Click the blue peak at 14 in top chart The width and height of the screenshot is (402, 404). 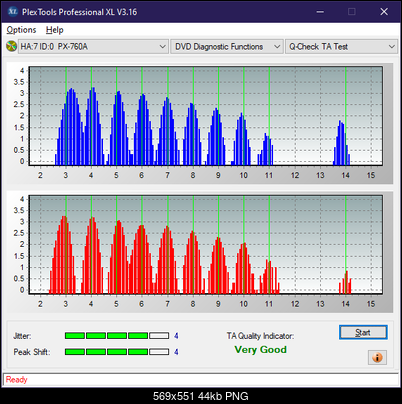[342, 143]
